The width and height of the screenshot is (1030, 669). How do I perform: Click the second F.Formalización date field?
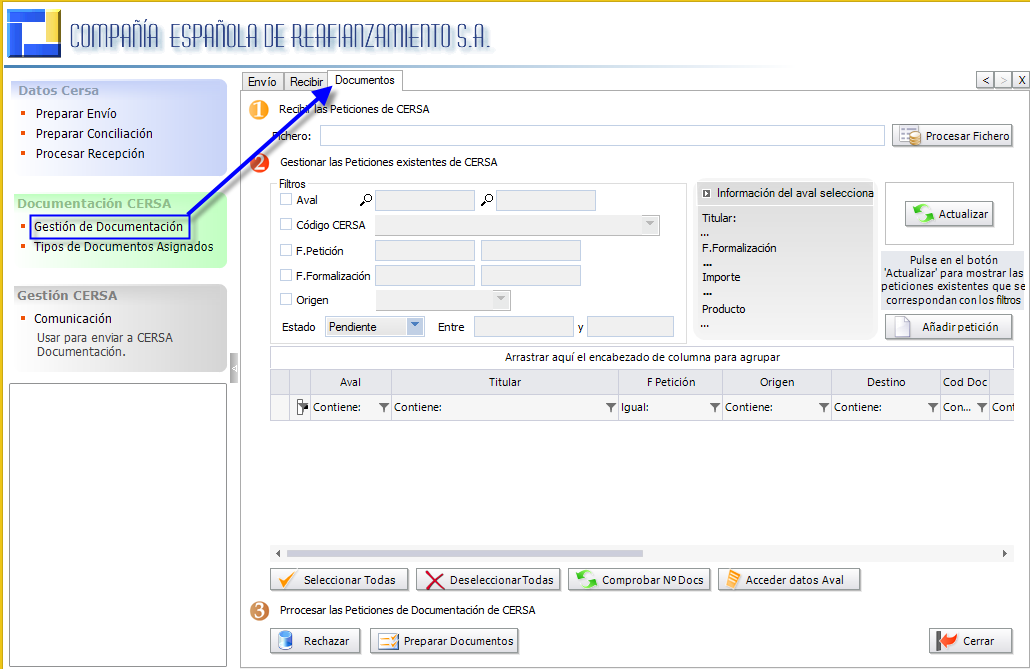pyautogui.click(x=531, y=275)
